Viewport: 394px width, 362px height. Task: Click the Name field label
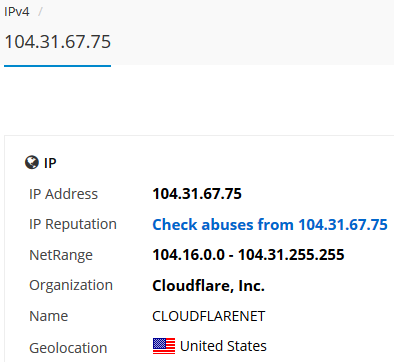click(x=48, y=316)
